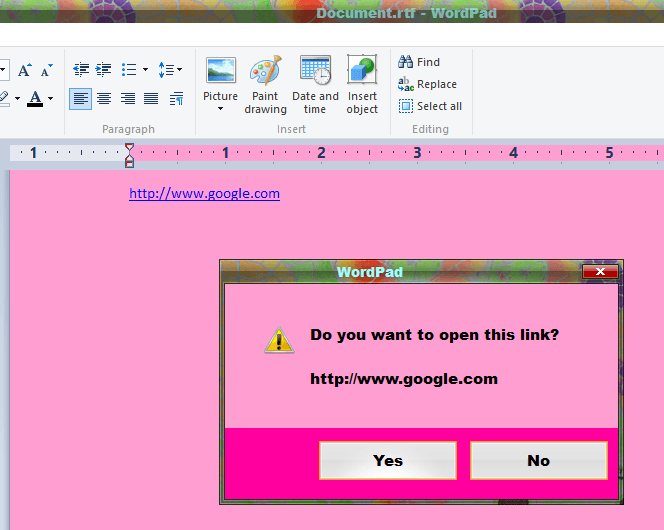
Task: Apply the text color A icon
Action: (x=35, y=99)
